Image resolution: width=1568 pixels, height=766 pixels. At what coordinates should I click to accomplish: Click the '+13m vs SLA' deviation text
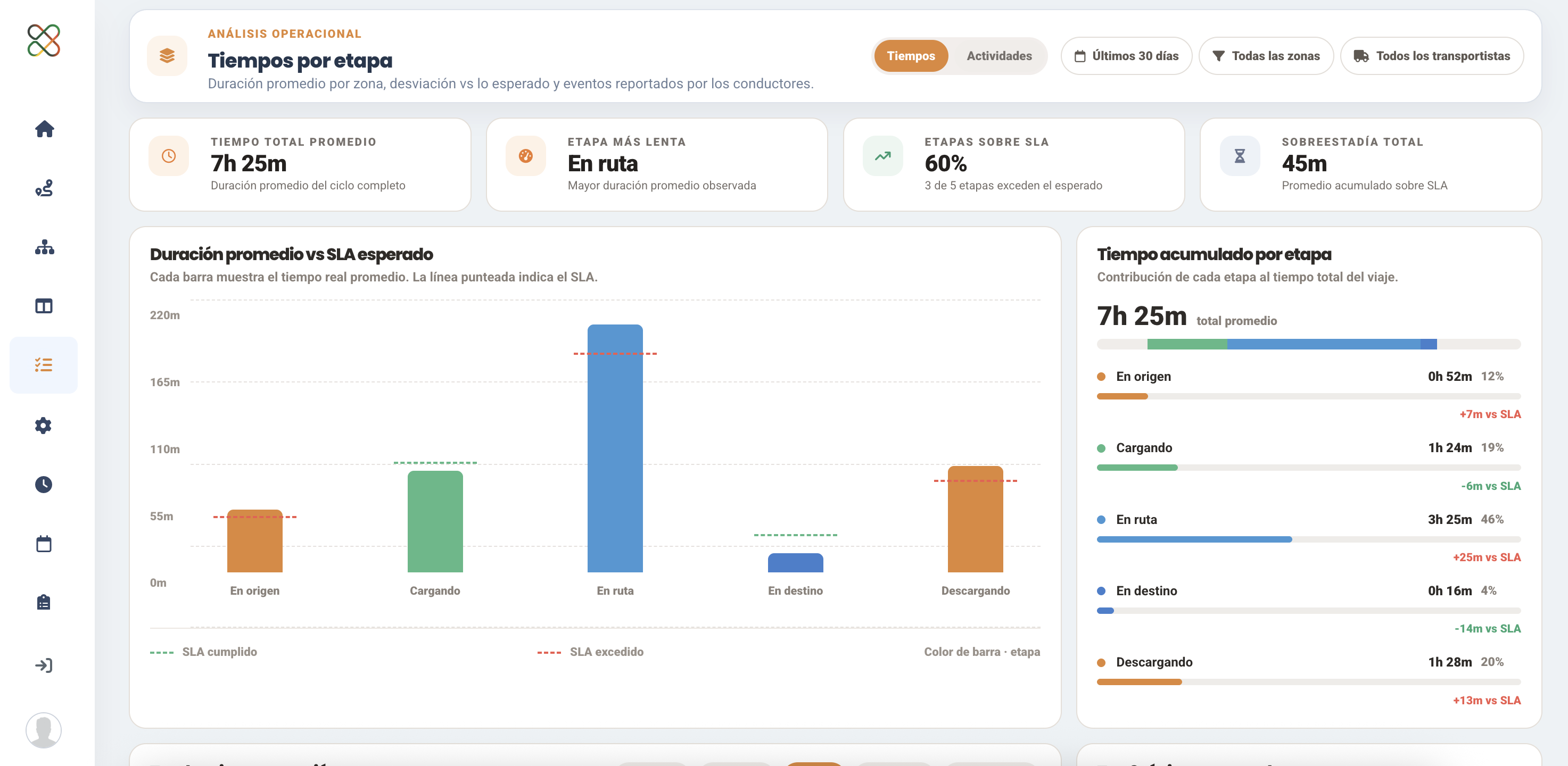(1487, 700)
